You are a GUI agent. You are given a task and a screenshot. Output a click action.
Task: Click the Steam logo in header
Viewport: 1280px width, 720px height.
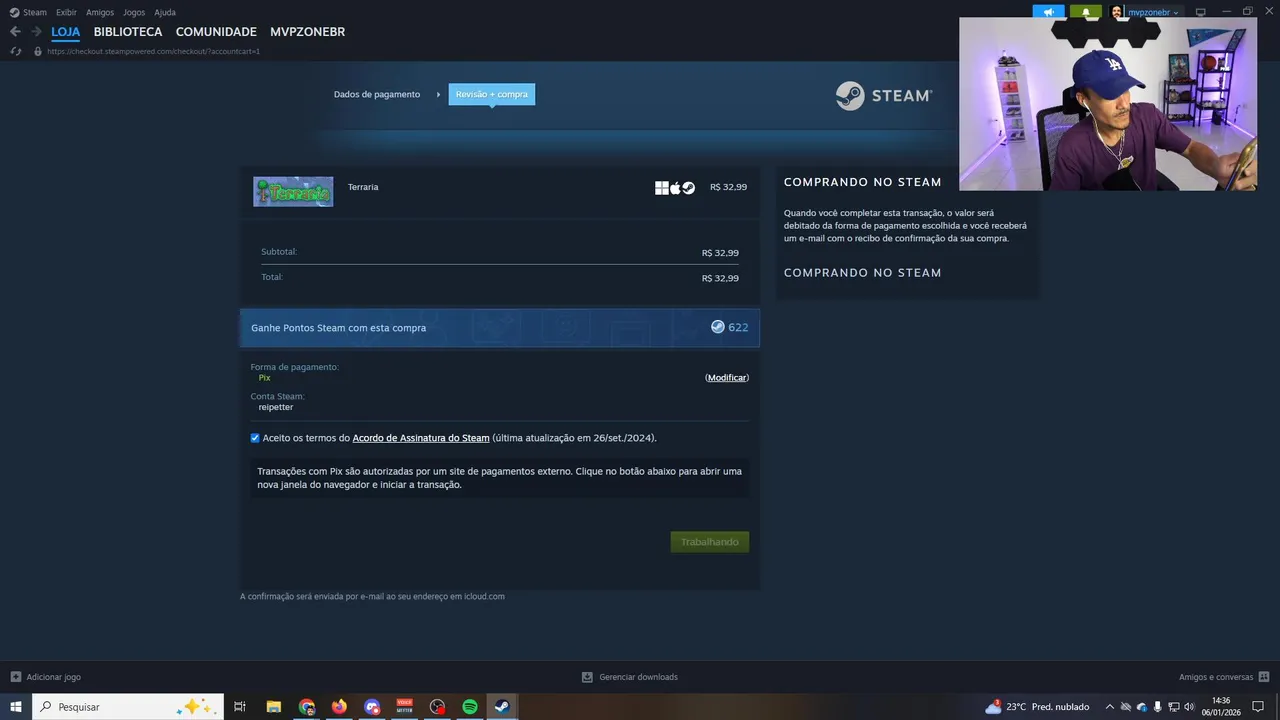point(884,96)
